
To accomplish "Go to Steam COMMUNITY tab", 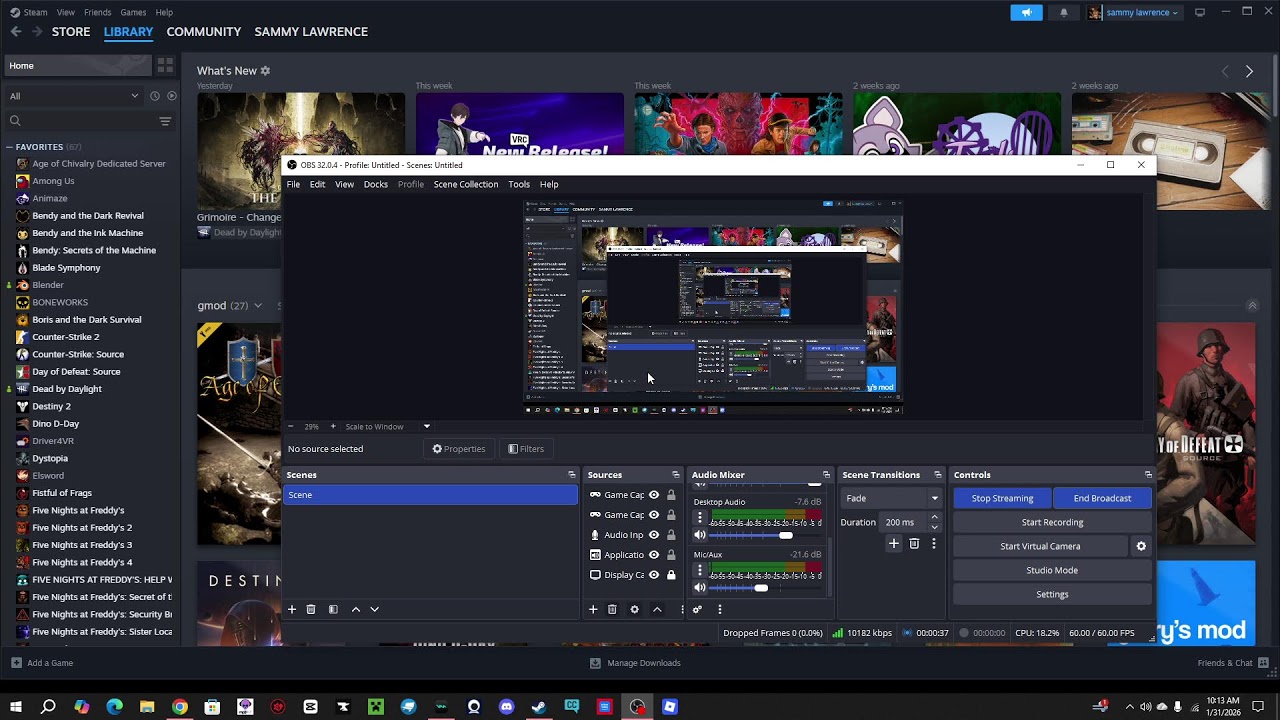I will point(204,32).
